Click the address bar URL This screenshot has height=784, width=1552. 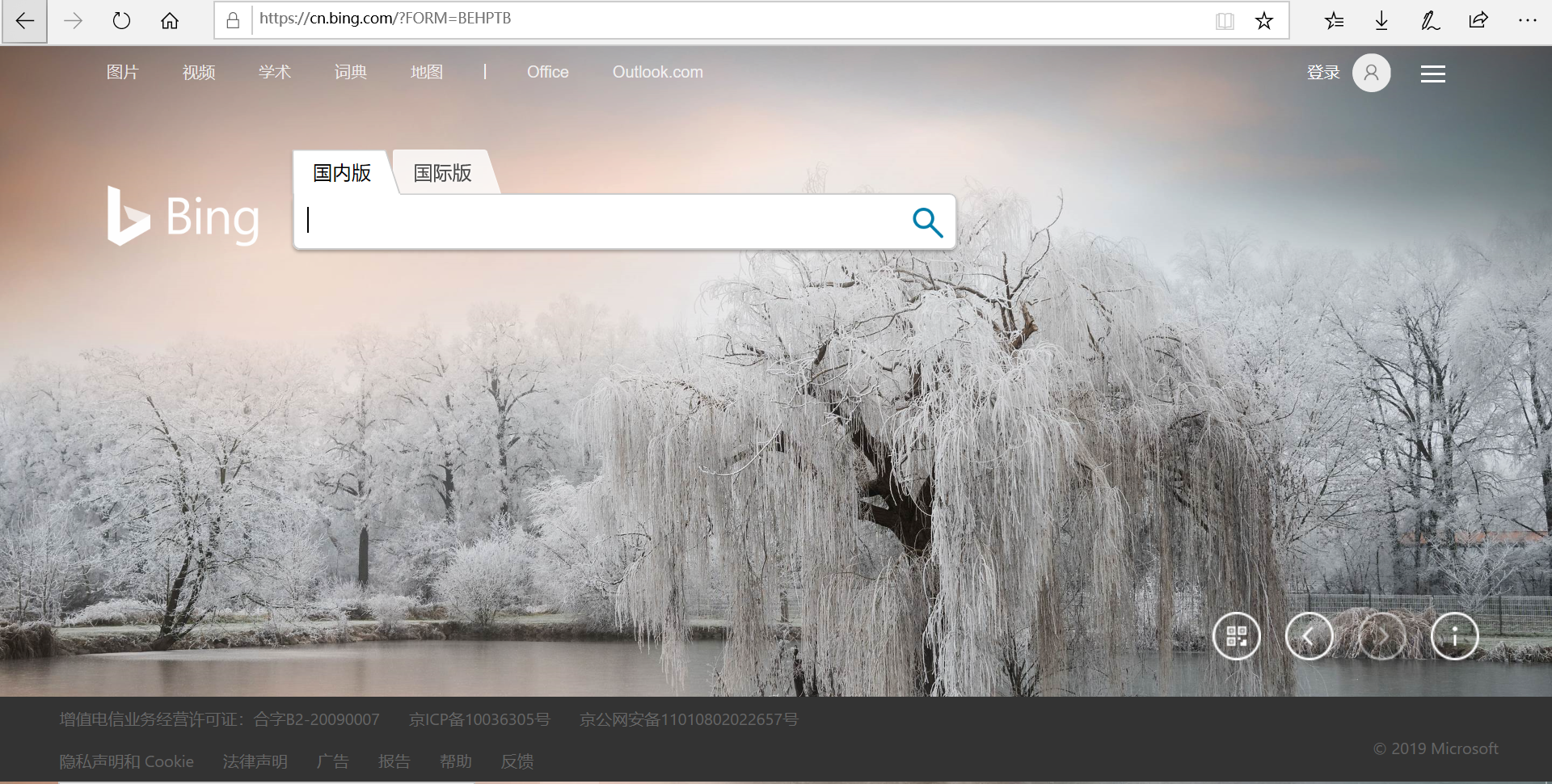click(x=385, y=19)
